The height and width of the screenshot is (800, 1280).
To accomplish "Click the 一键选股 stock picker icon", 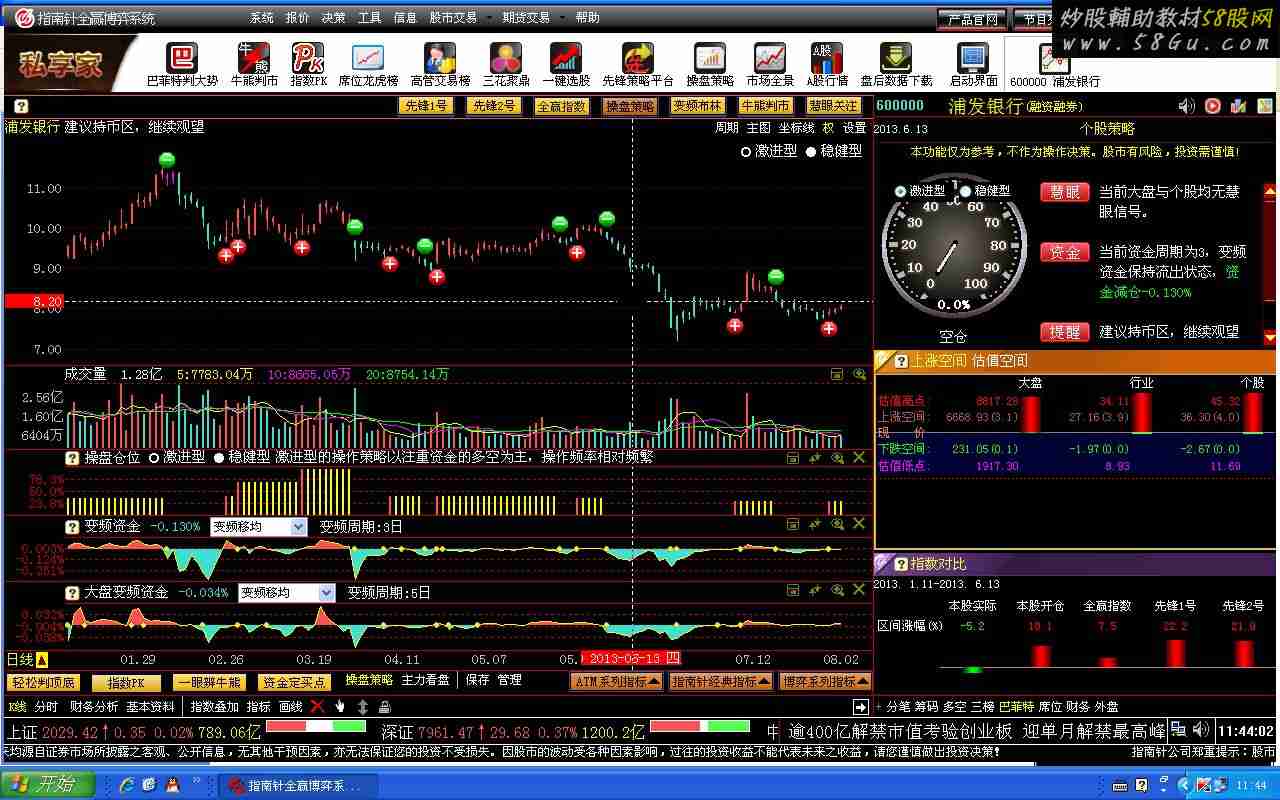I will (x=566, y=64).
